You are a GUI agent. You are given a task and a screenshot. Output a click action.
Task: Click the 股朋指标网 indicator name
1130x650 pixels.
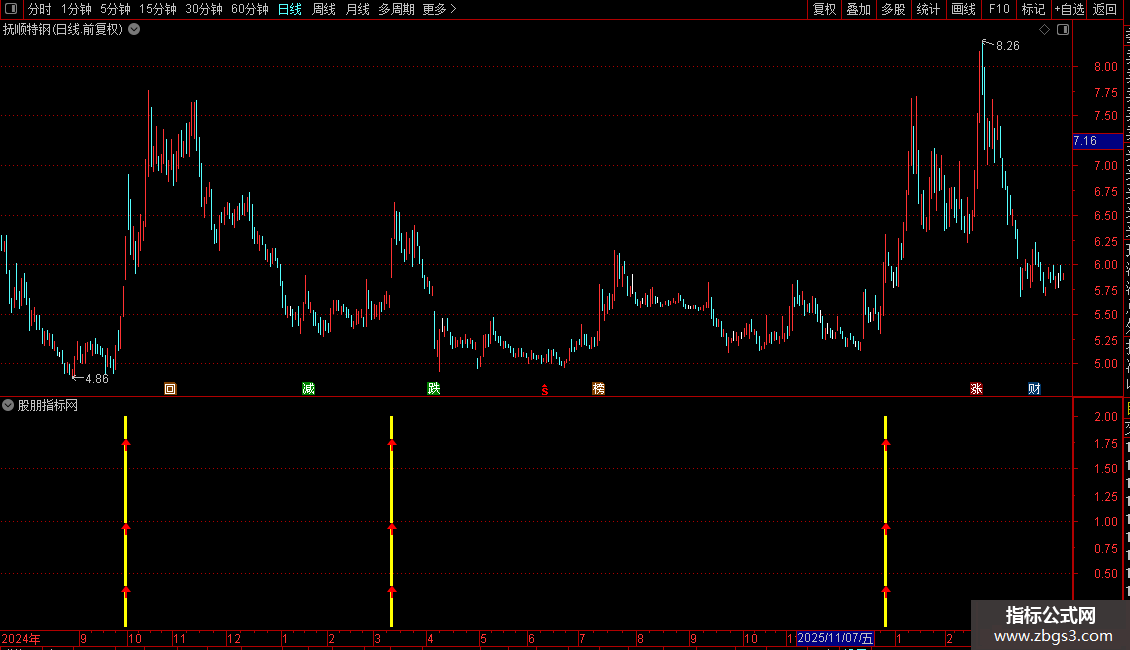[x=48, y=406]
